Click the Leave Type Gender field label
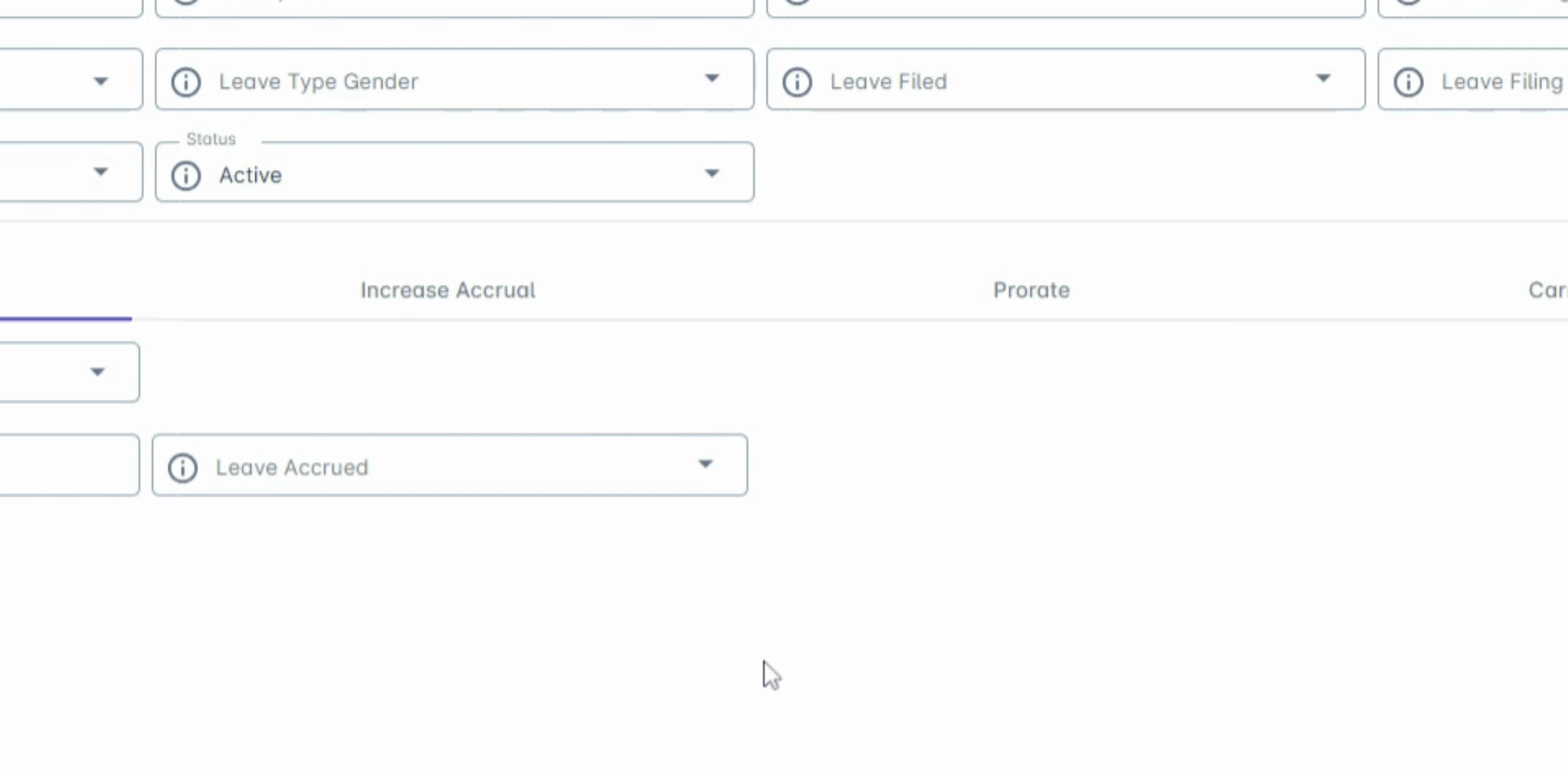1568x775 pixels. pos(318,82)
